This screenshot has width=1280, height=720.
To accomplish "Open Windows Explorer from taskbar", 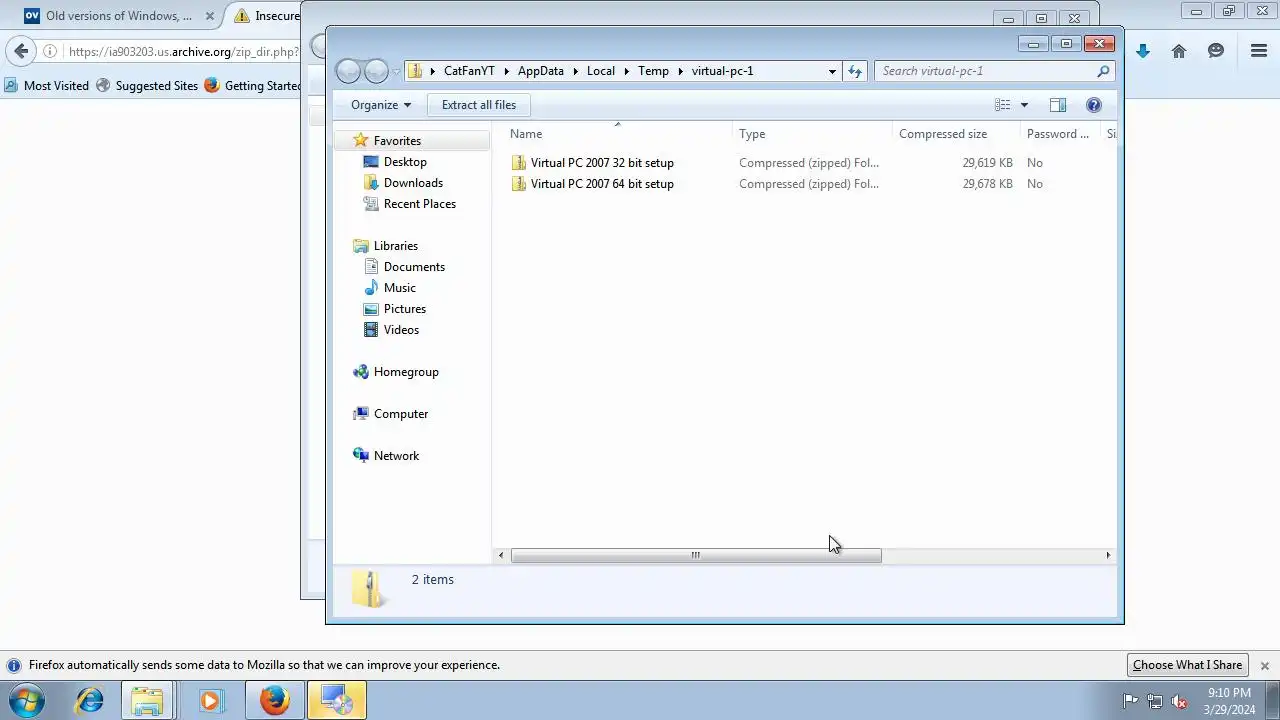I will click(x=148, y=701).
